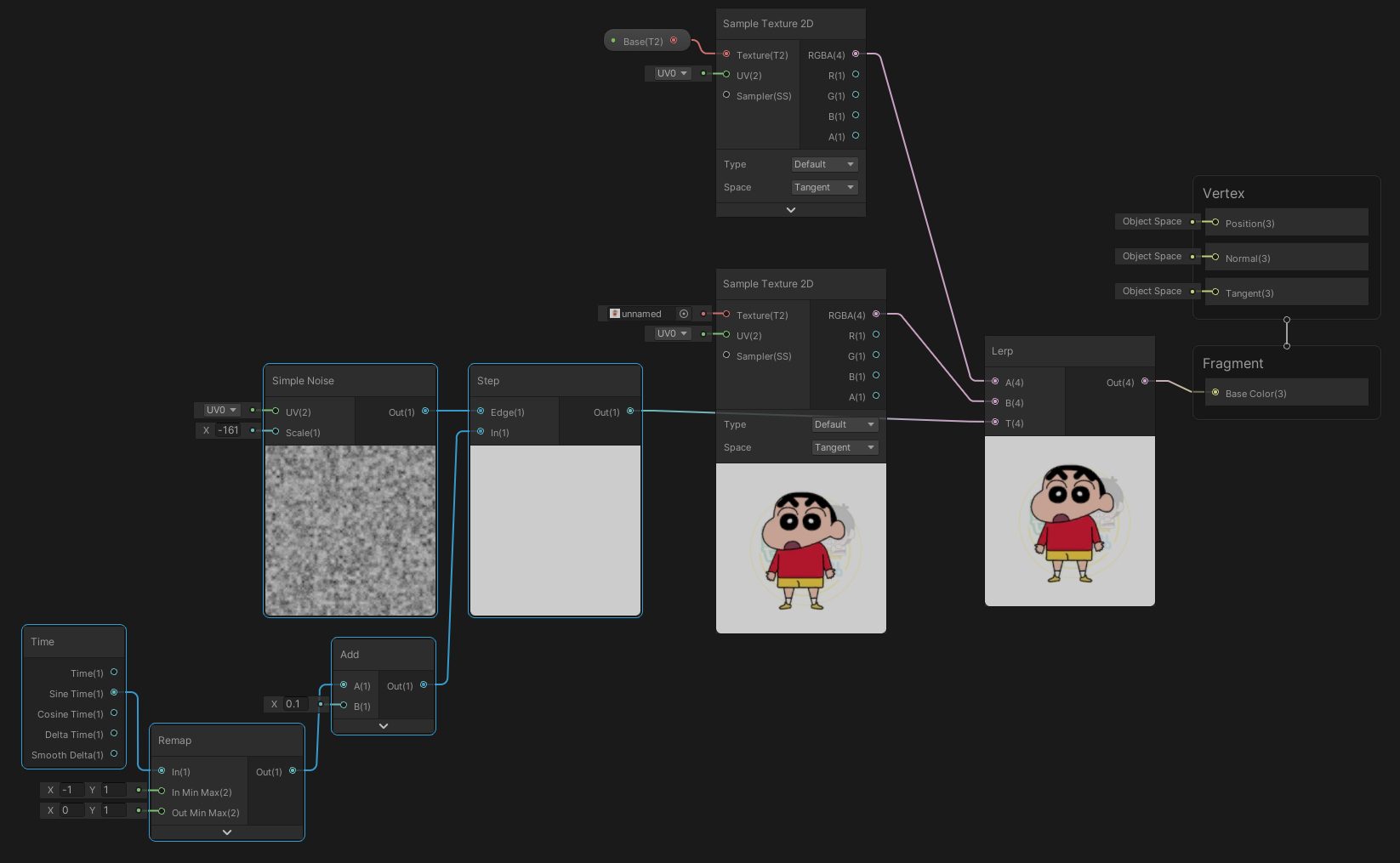Click A(4) input port on Lerp node
This screenshot has width=1400, height=863.
pos(995,382)
